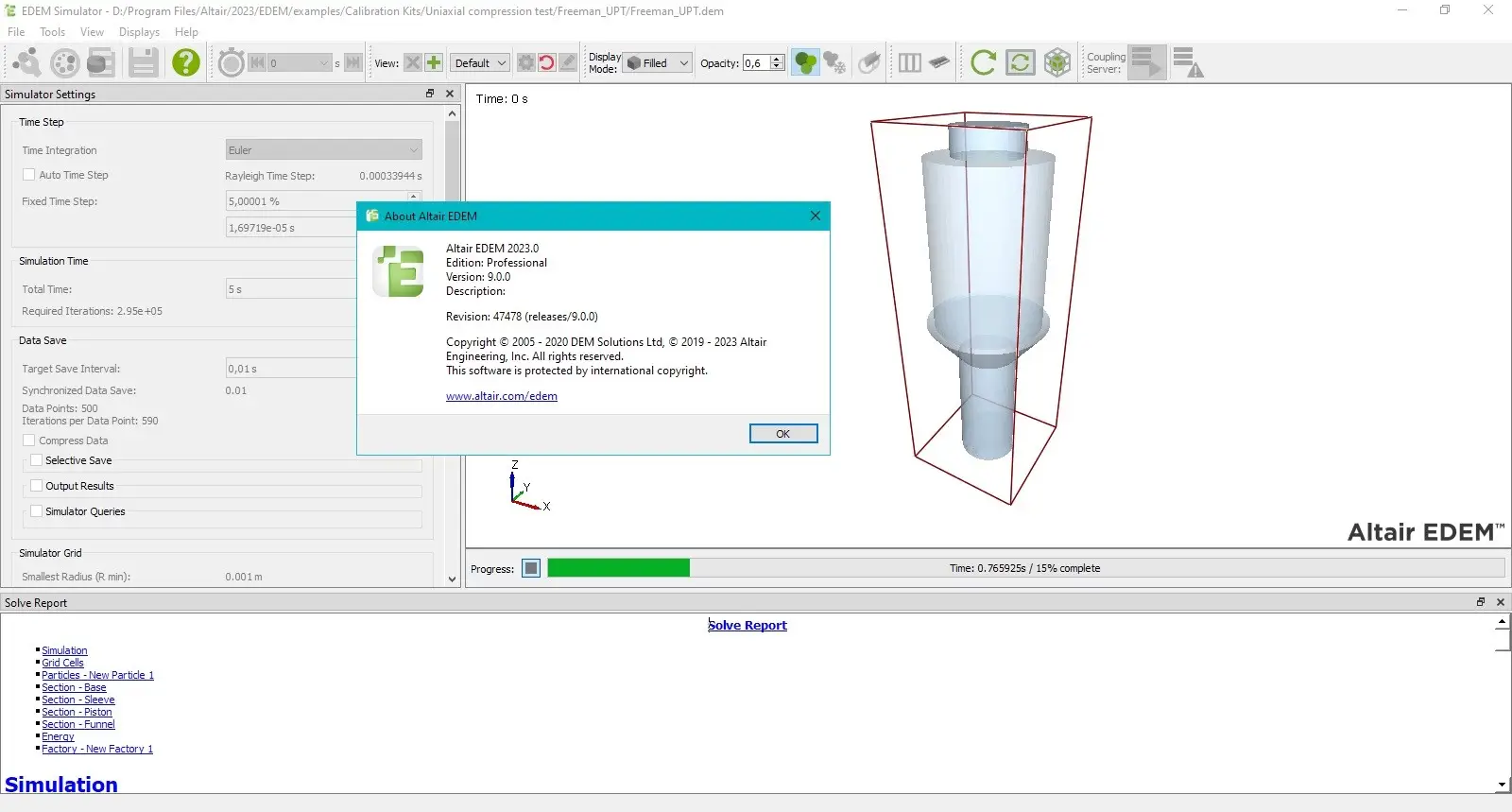Open the green question mark Help icon
The height and width of the screenshot is (812, 1512).
(x=186, y=62)
